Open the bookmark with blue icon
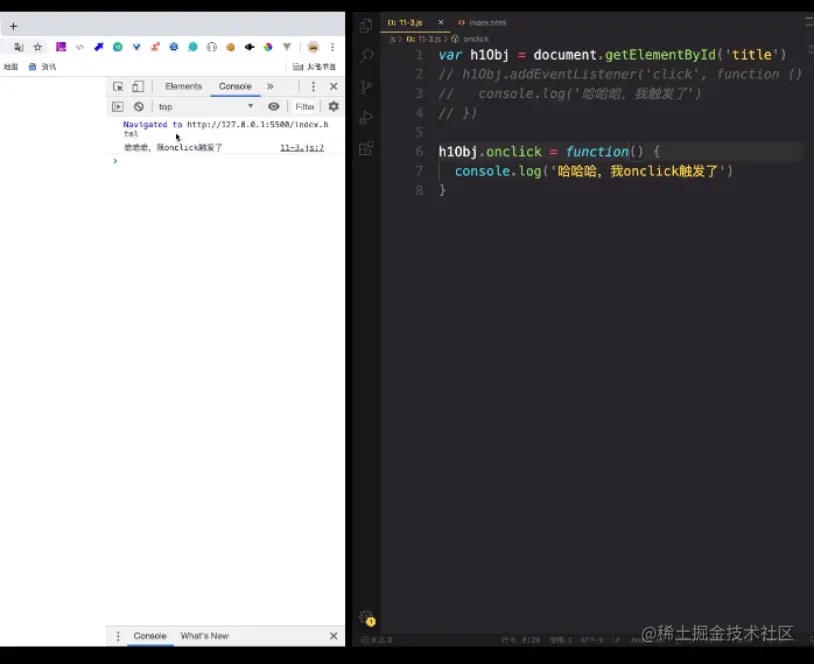The image size is (815, 664). [x=43, y=67]
